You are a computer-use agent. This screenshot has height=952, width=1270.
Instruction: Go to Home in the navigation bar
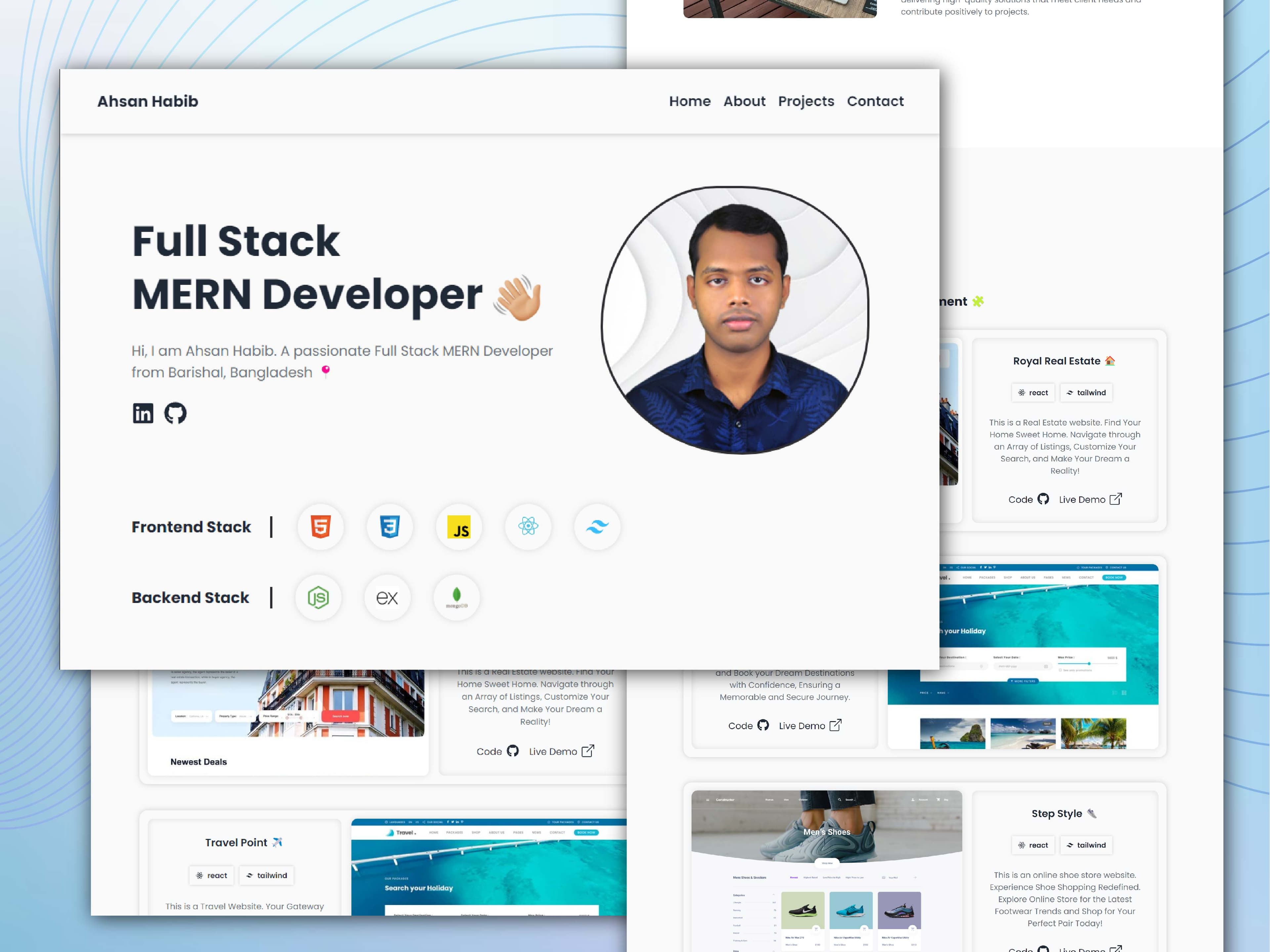[x=690, y=101]
